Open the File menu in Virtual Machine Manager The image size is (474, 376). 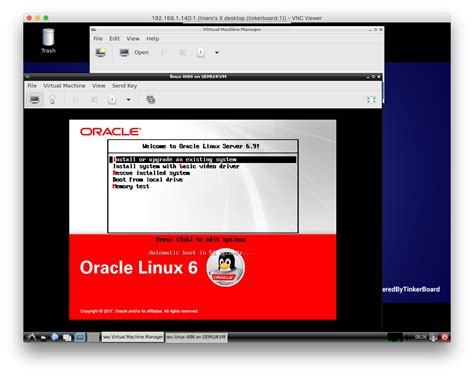coord(98,38)
